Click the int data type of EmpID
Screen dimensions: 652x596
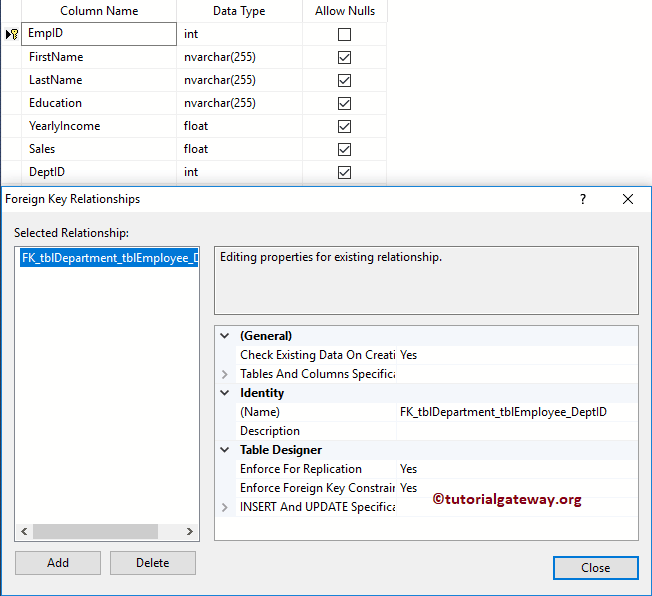click(240, 34)
